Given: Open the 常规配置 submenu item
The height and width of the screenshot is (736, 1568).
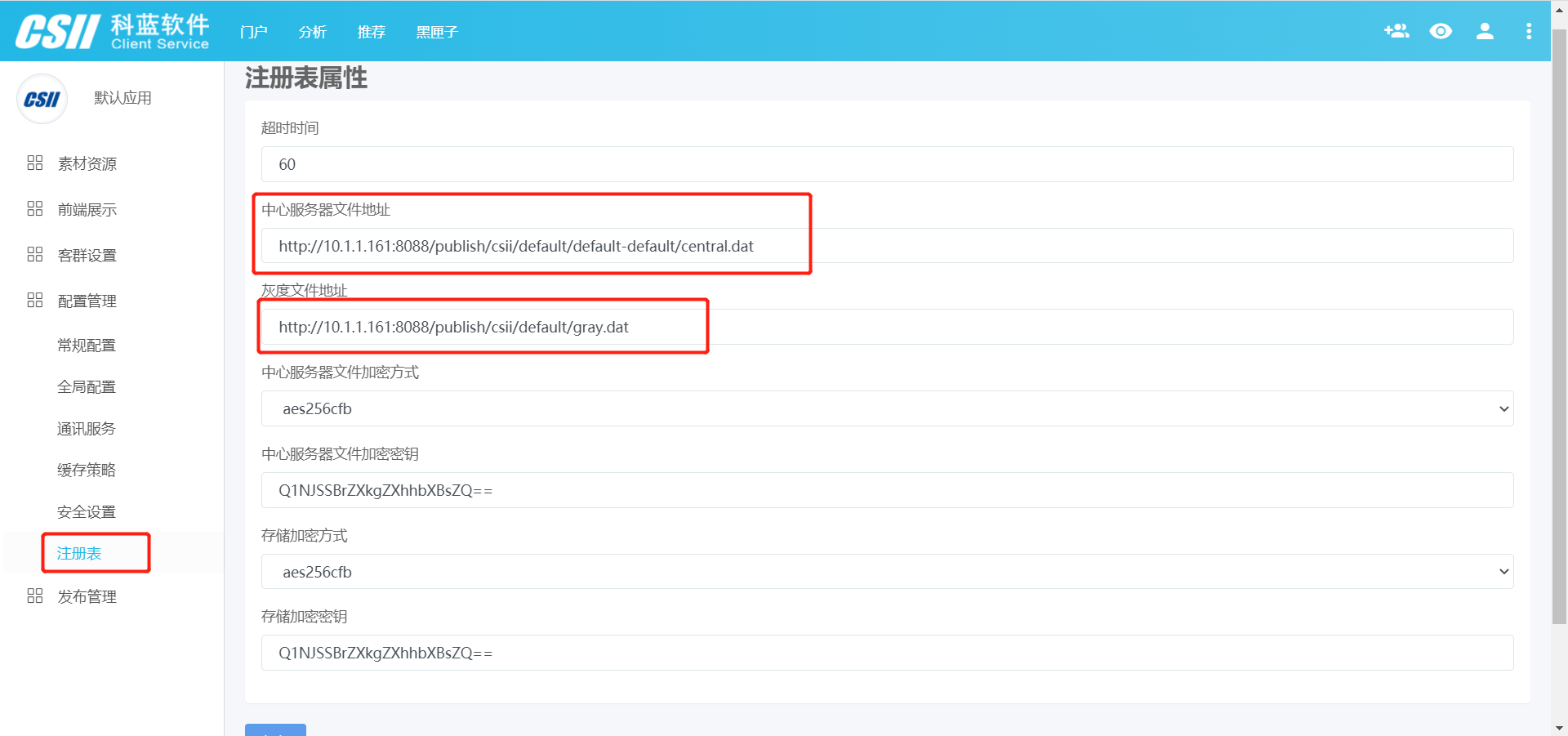Looking at the screenshot, I should (x=87, y=346).
